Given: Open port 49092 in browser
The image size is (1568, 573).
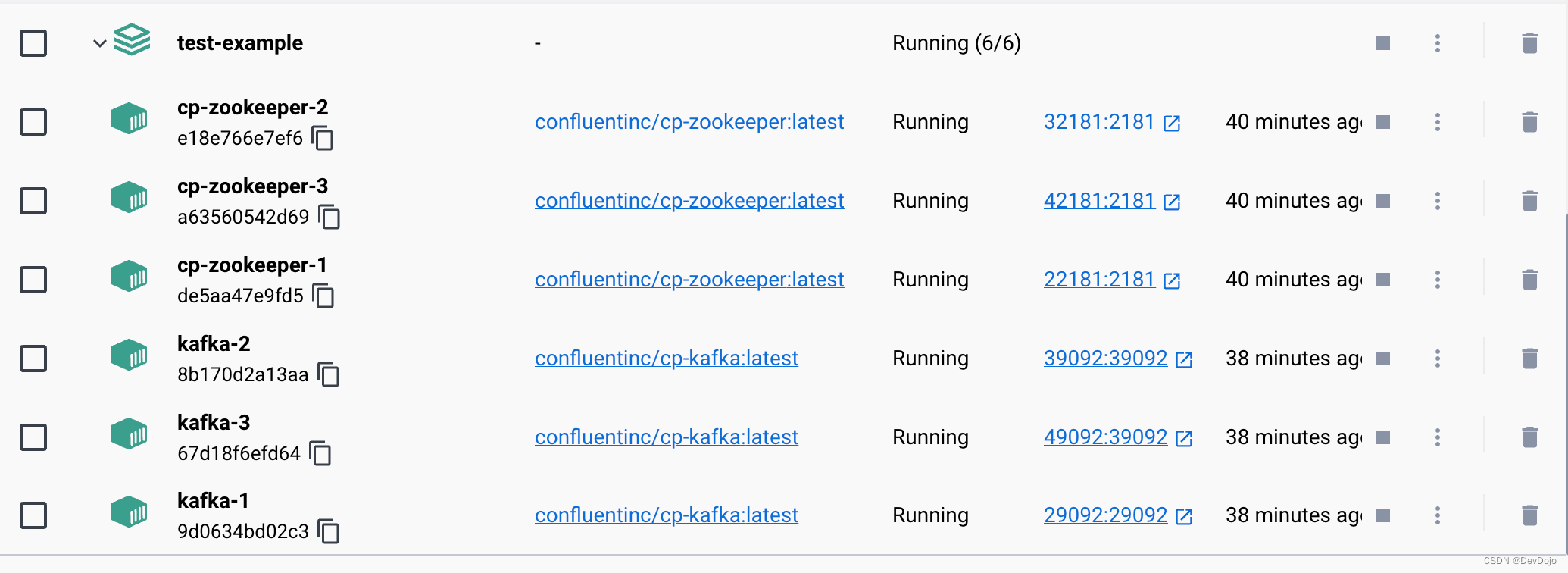Looking at the screenshot, I should click(x=1105, y=437).
